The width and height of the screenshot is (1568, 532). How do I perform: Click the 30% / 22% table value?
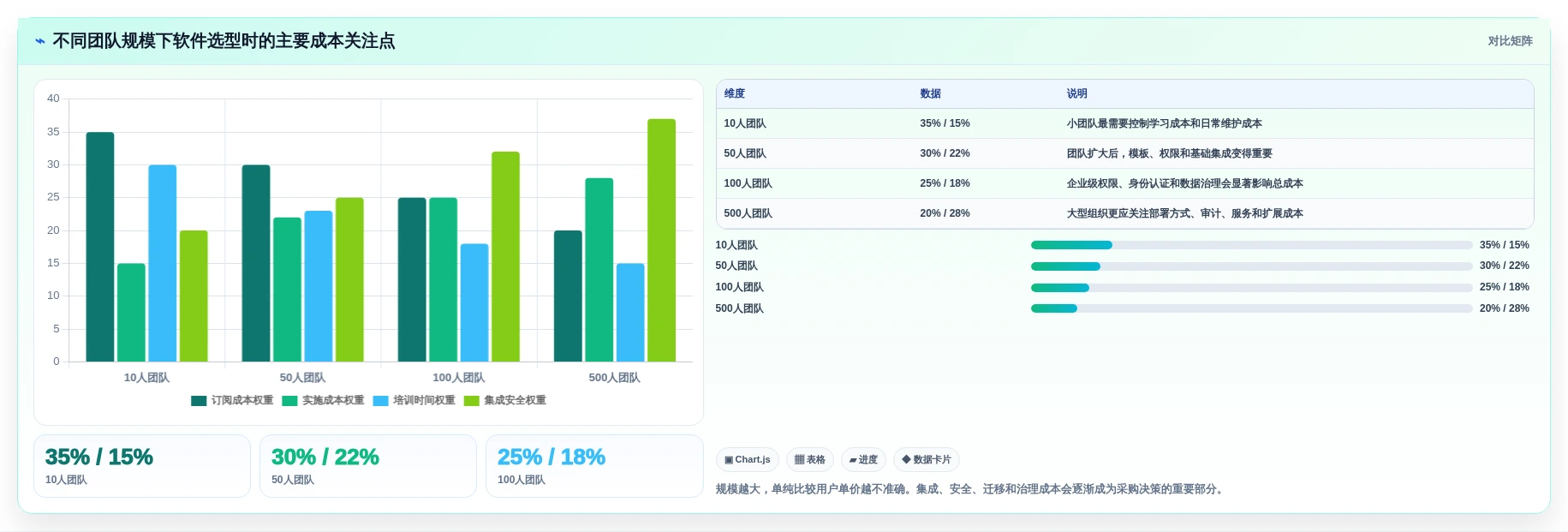[x=945, y=154]
